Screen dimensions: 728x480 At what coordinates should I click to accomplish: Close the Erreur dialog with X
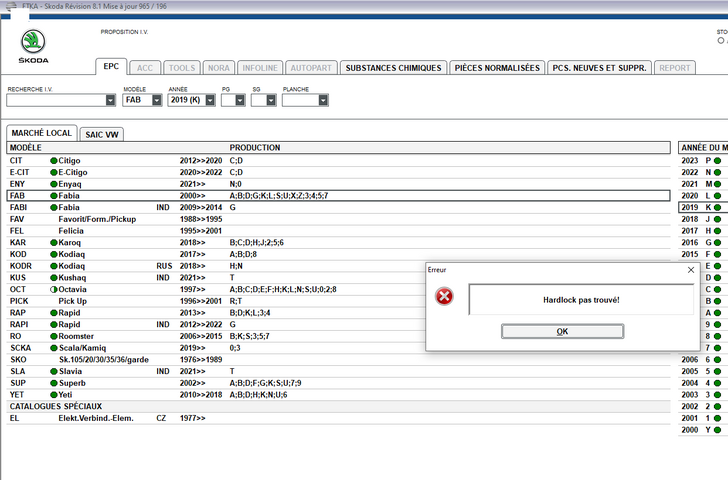691,270
